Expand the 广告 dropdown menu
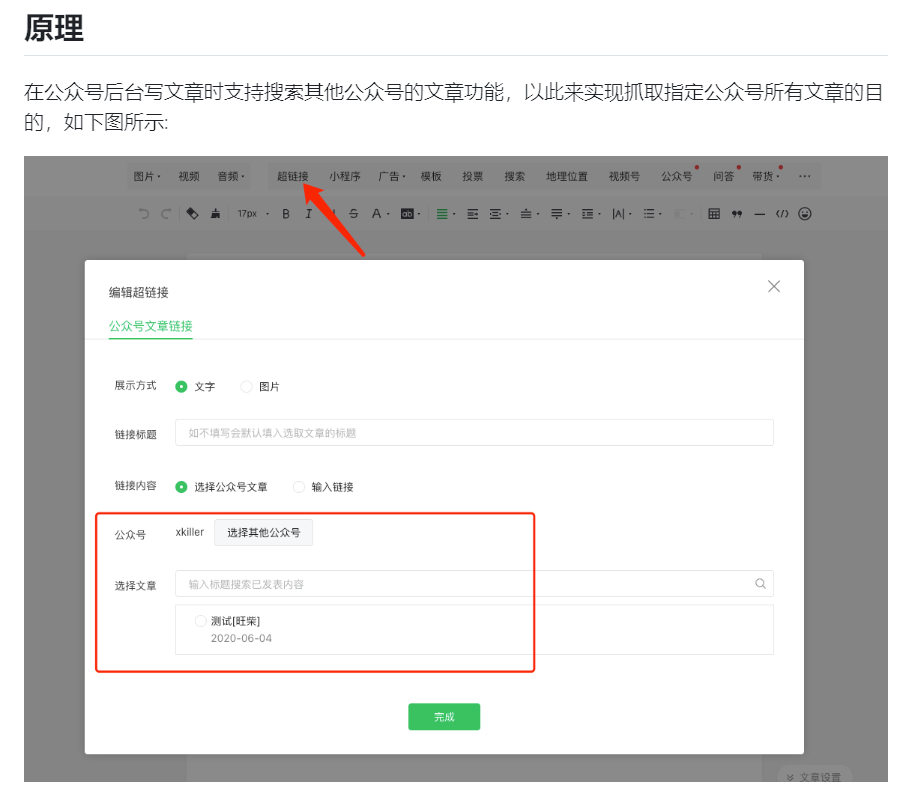The width and height of the screenshot is (918, 798). click(x=391, y=176)
